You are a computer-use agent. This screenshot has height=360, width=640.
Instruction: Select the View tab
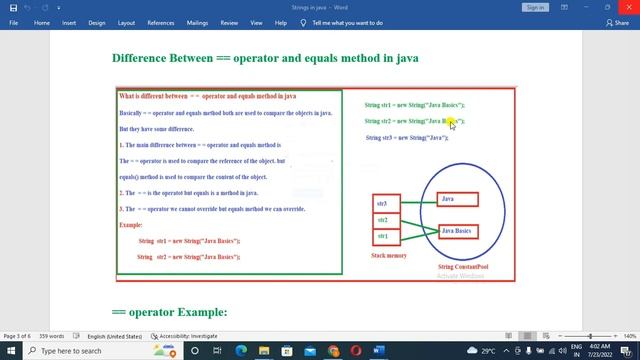256,23
